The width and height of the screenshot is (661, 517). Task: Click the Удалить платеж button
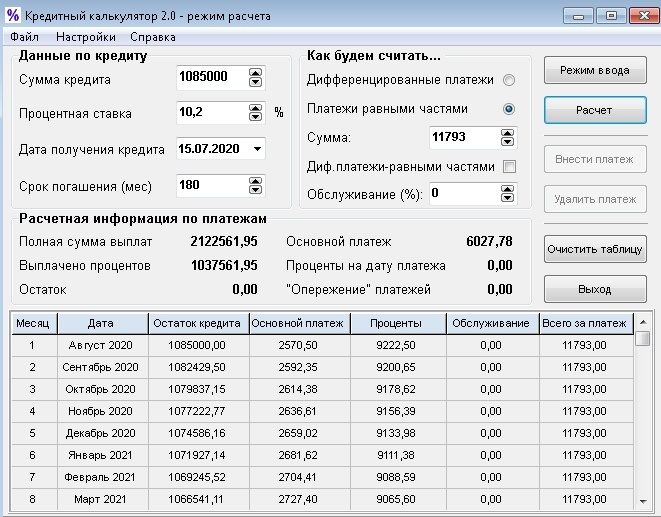coord(595,199)
